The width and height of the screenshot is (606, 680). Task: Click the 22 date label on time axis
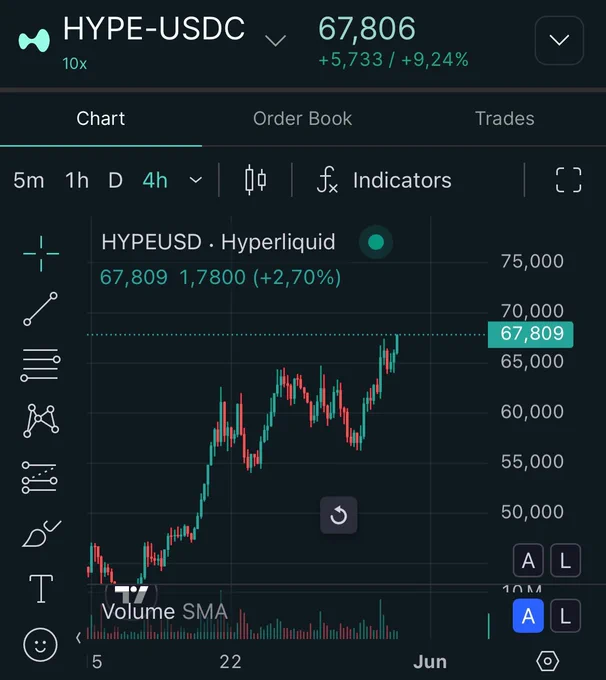pos(230,662)
